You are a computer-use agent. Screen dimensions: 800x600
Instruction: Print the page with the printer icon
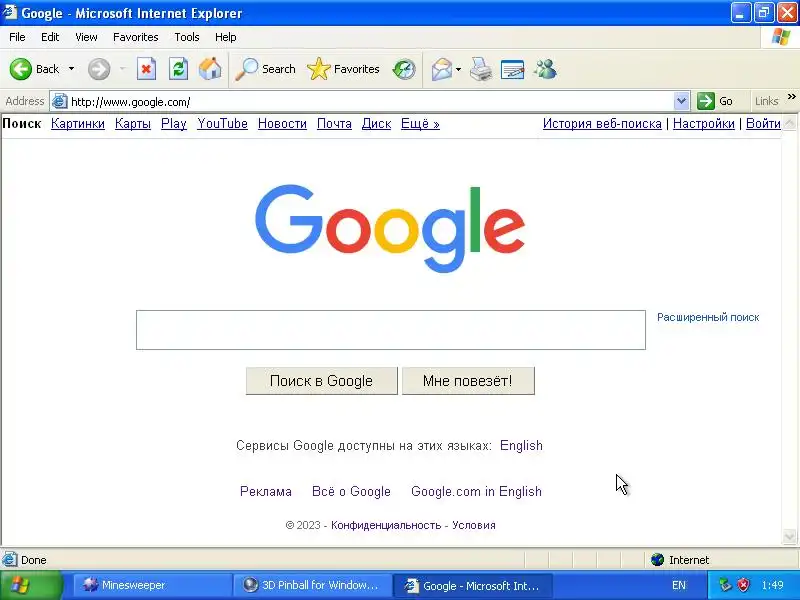(x=481, y=69)
